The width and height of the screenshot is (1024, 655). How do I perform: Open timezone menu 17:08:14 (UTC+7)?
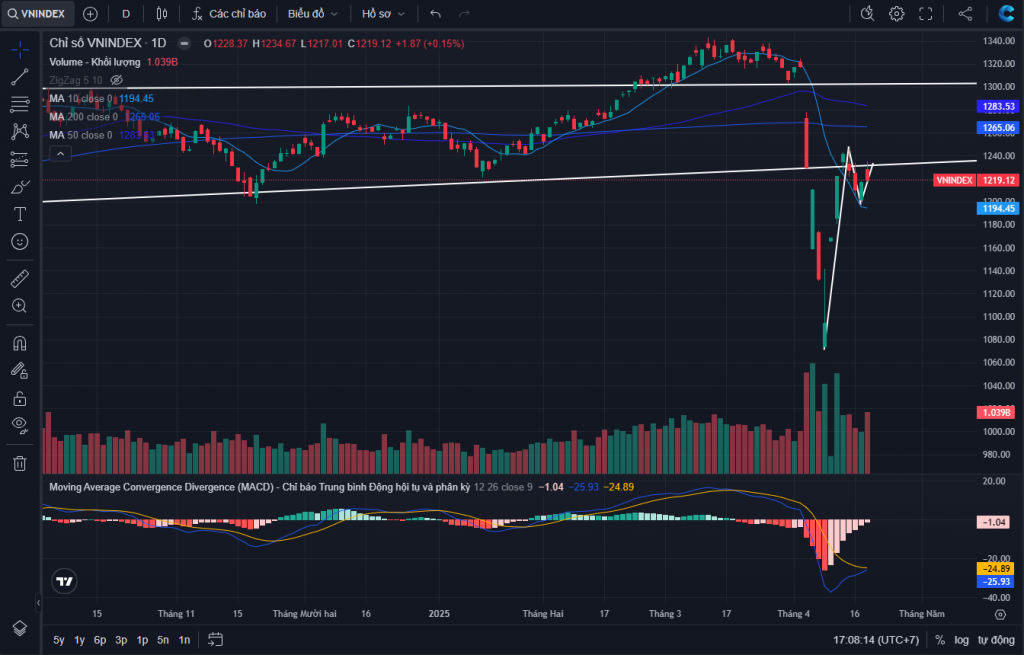click(876, 640)
